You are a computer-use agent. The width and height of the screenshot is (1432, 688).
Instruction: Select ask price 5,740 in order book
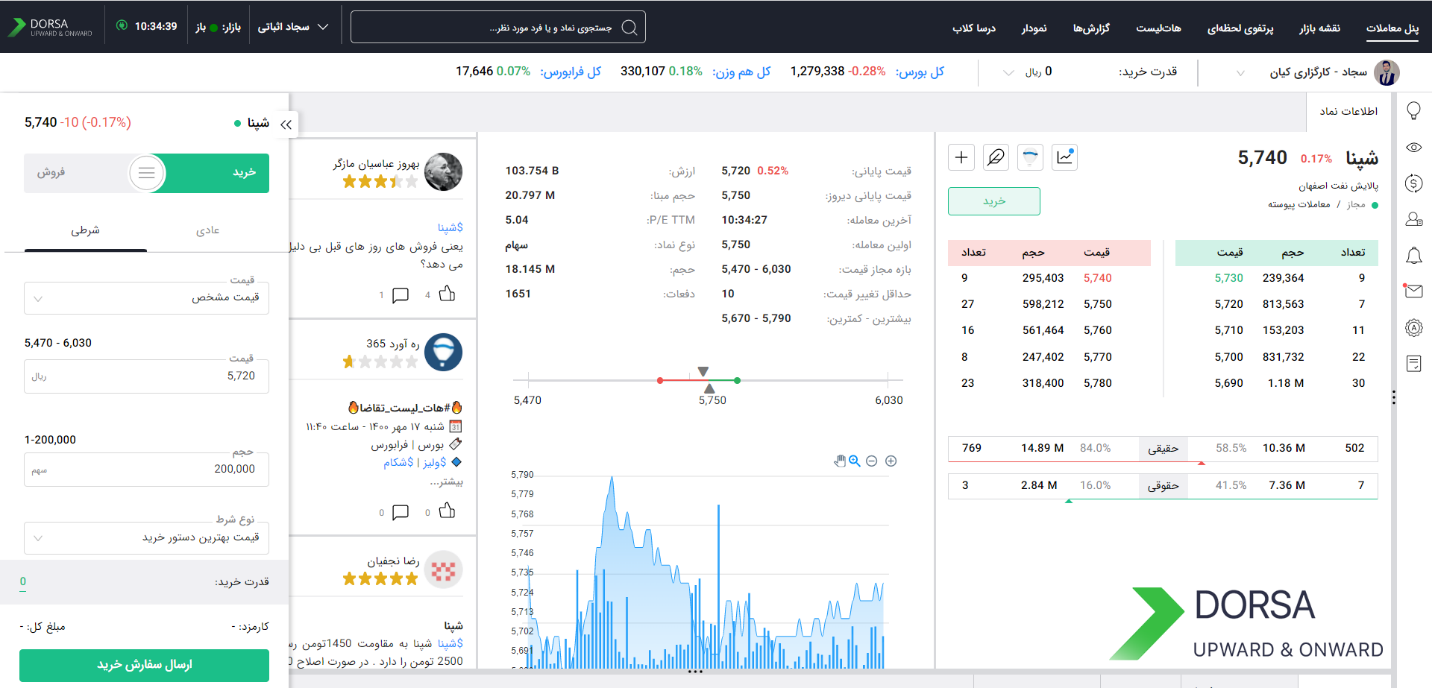tap(1096, 278)
